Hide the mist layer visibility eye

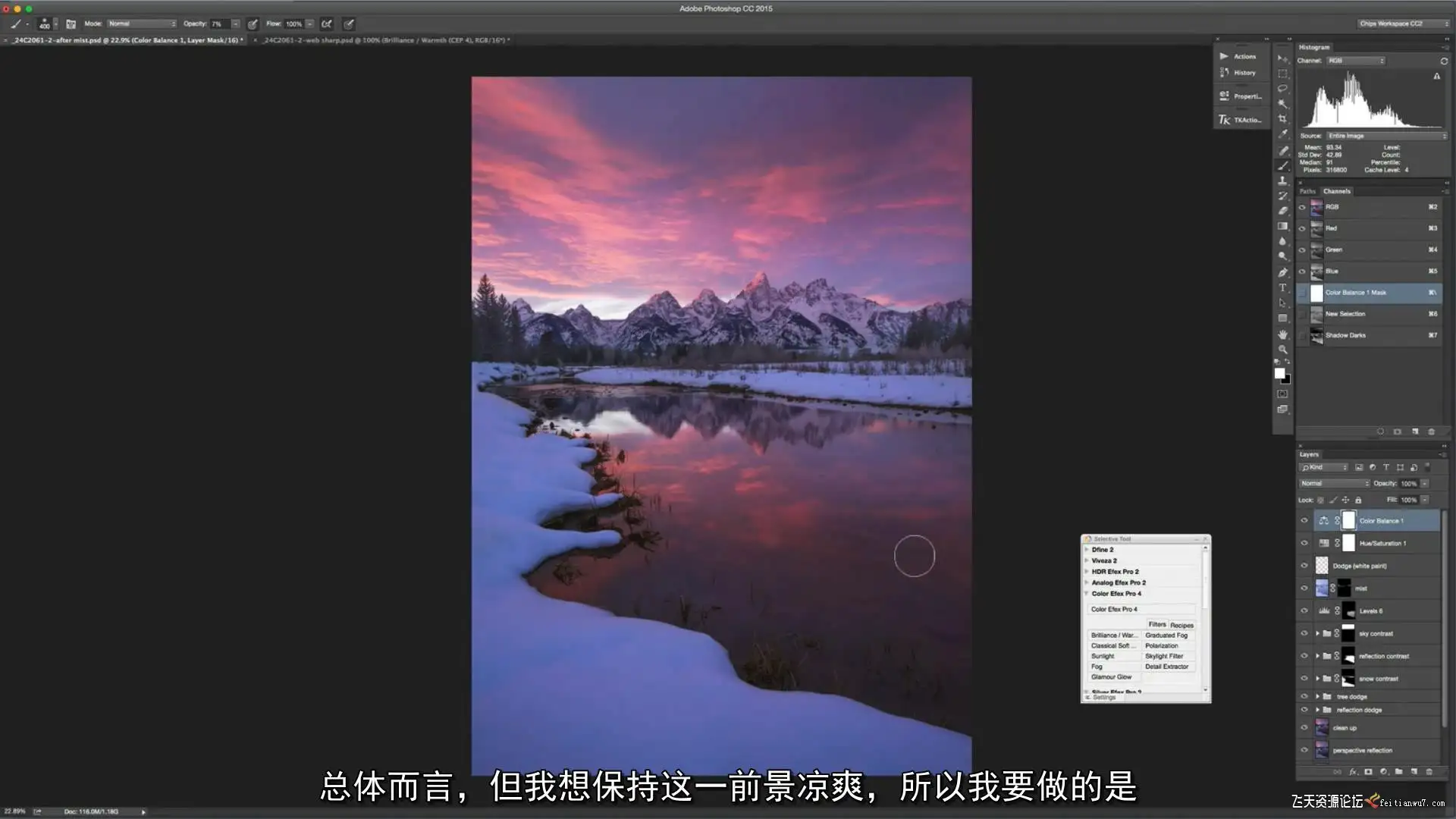click(1304, 588)
